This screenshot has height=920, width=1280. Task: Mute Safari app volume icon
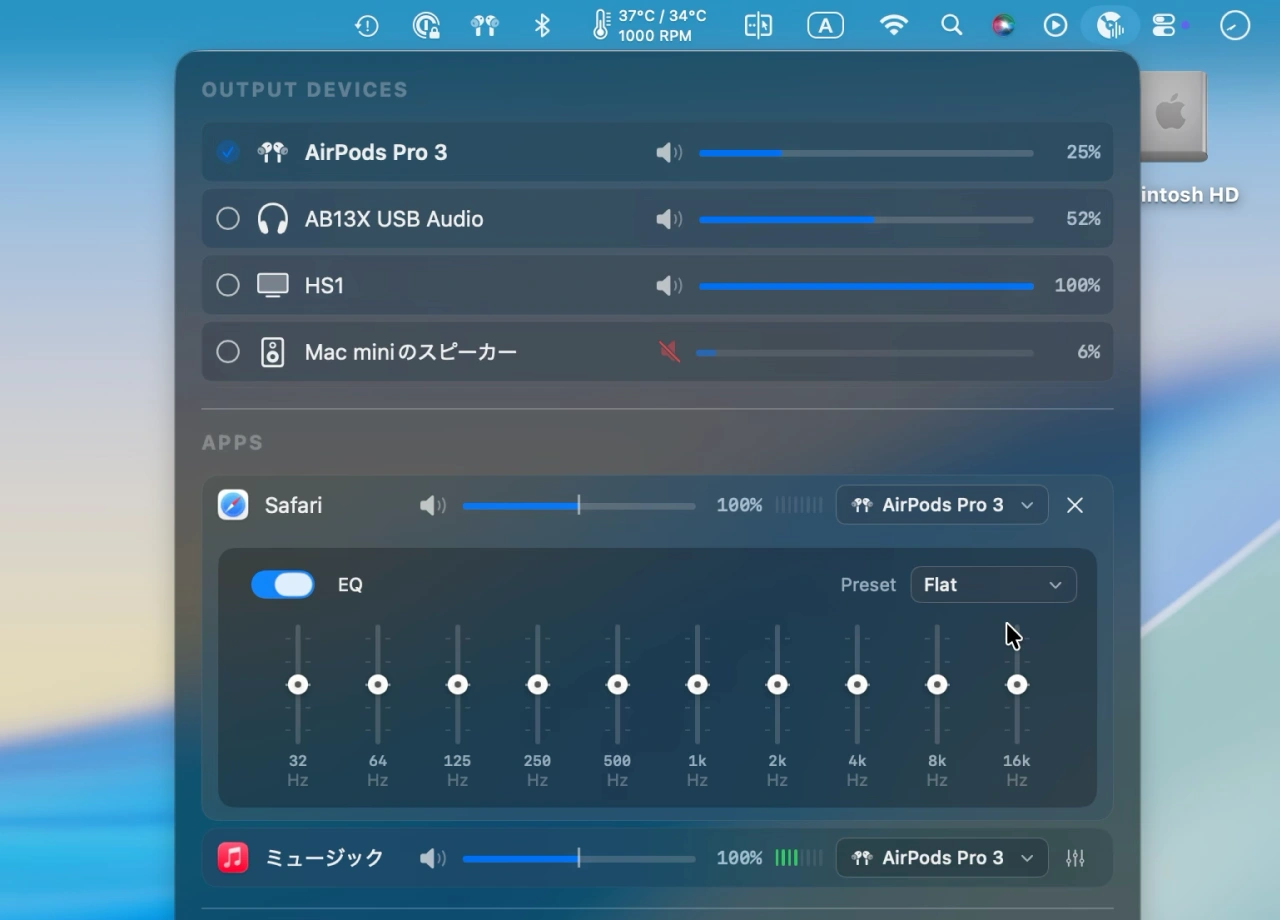click(432, 506)
